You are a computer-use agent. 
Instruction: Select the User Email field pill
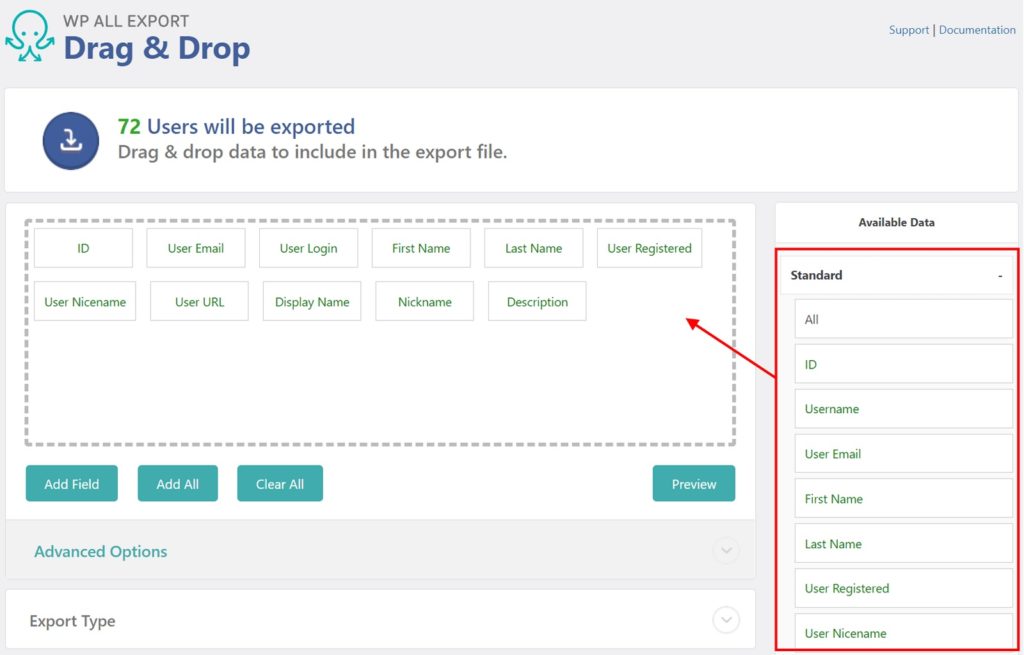tap(196, 247)
